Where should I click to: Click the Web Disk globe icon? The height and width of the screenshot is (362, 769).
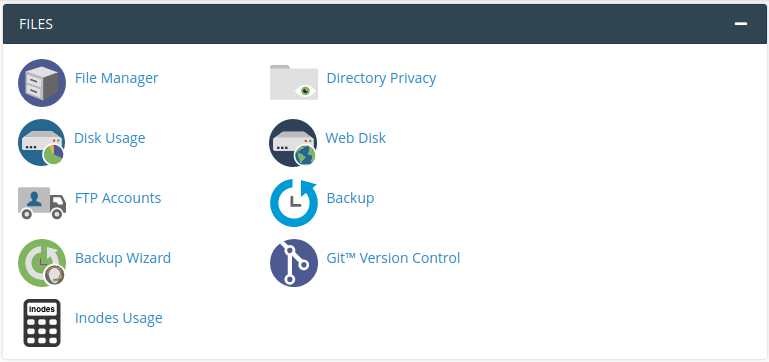[x=293, y=143]
